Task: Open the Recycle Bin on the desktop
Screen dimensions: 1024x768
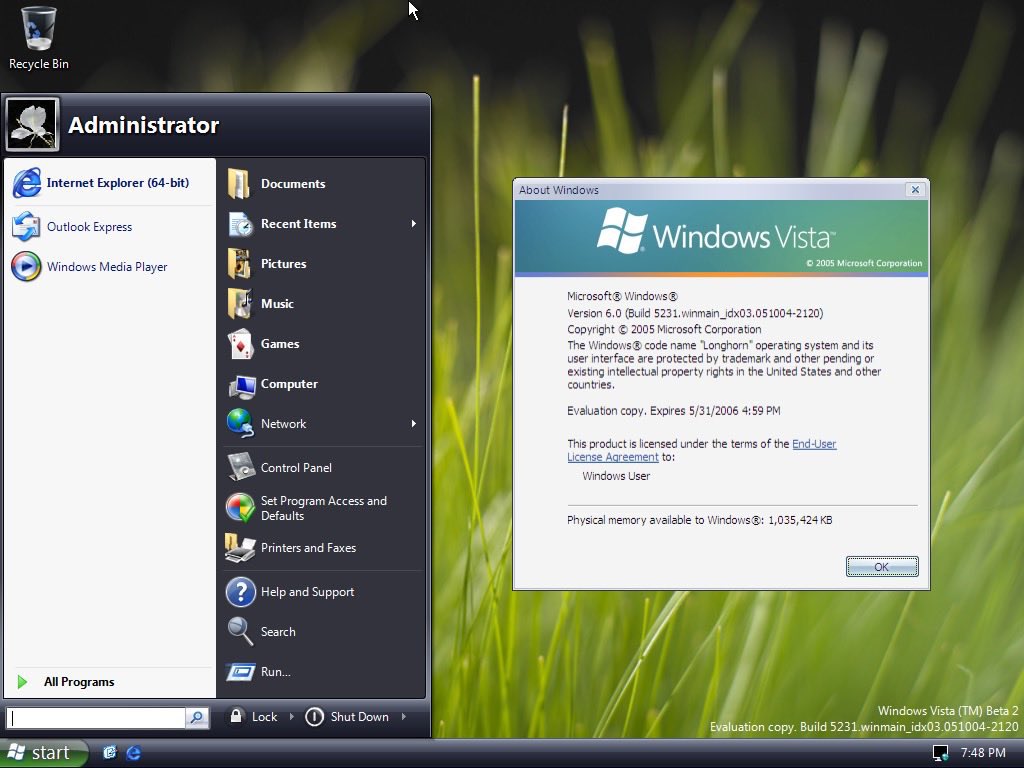Action: click(x=37, y=30)
